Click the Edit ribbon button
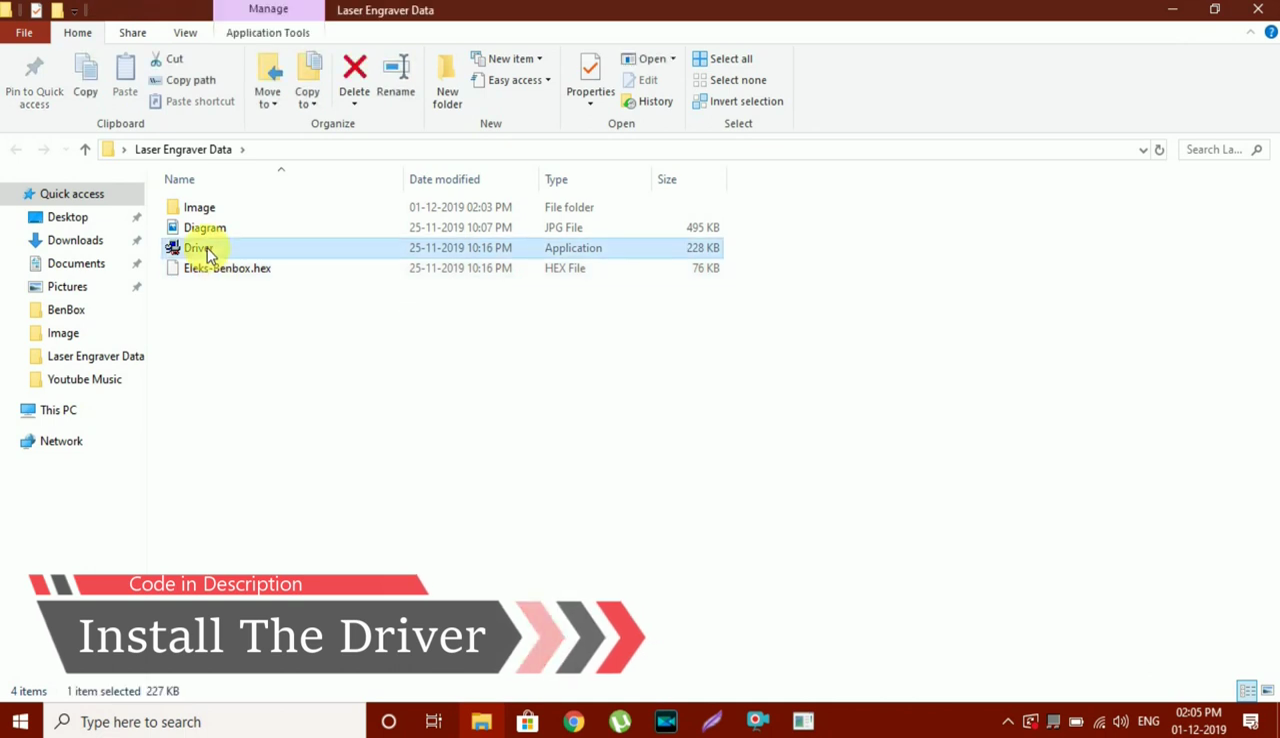The width and height of the screenshot is (1280, 738). (640, 80)
